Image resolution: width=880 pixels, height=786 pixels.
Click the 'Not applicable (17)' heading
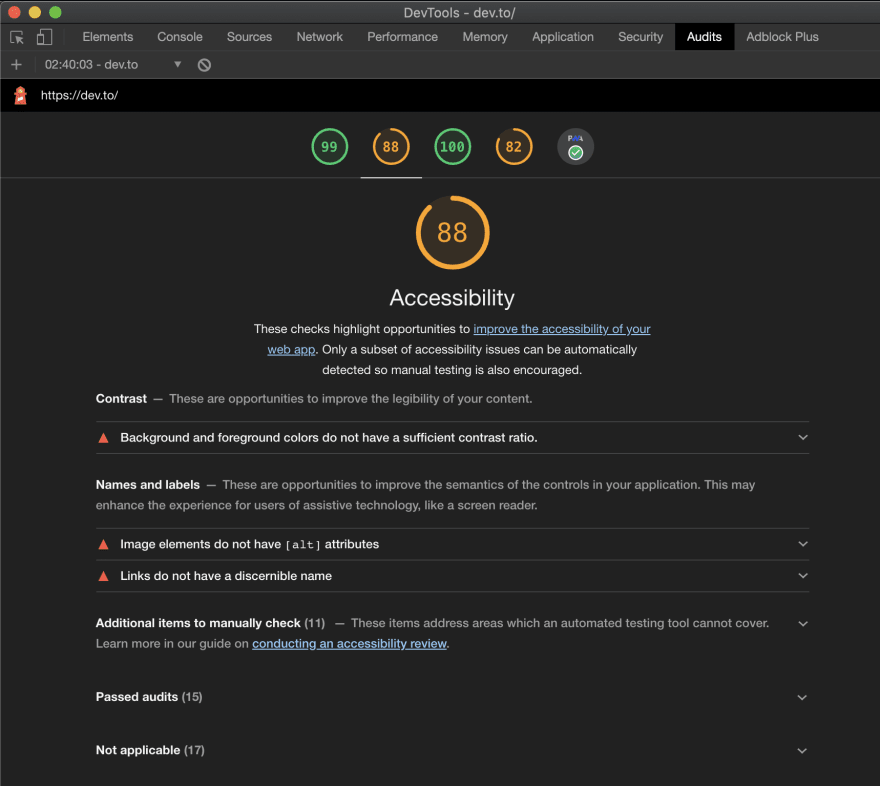pos(150,750)
